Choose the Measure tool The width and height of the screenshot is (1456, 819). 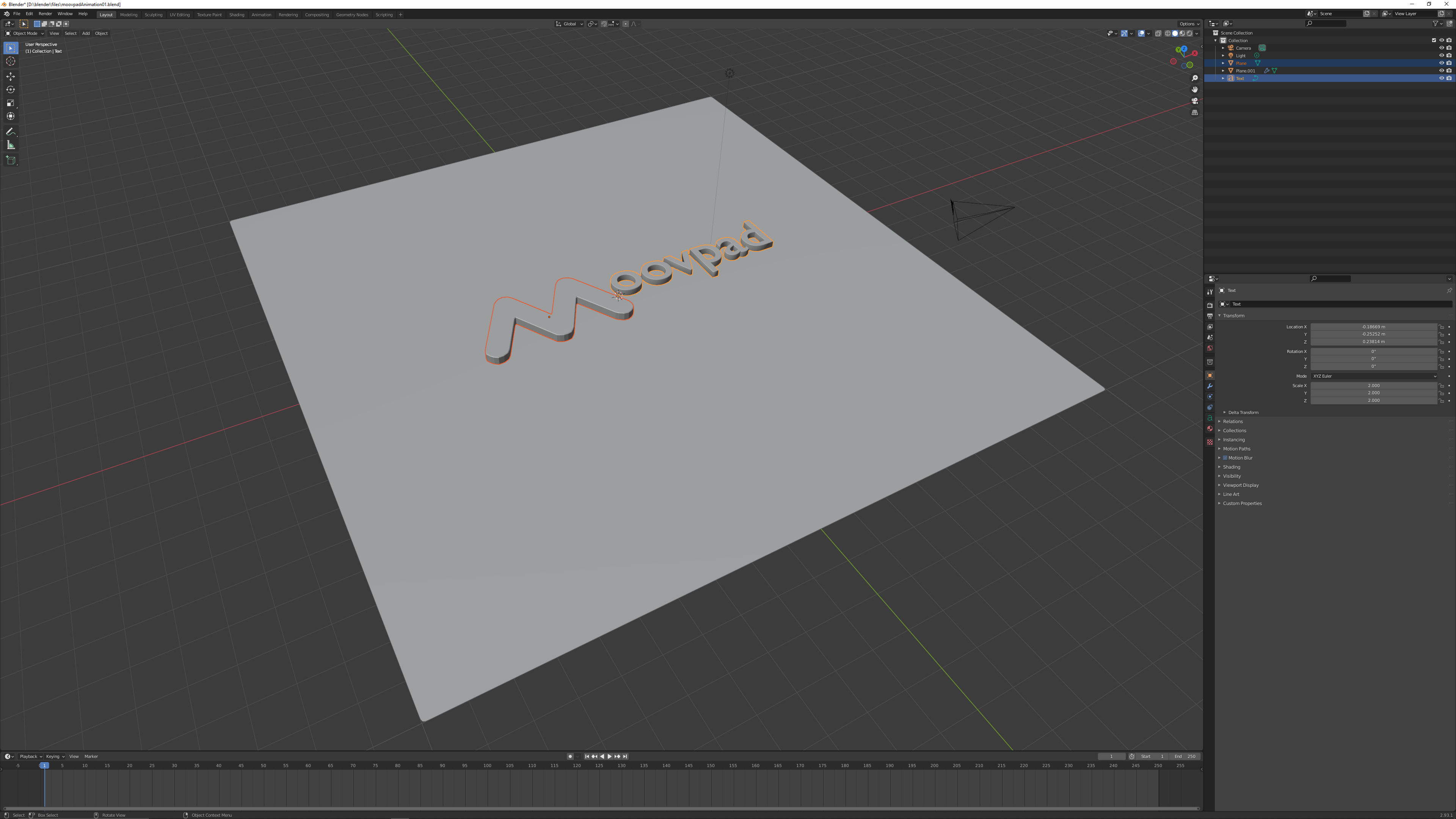(11, 145)
